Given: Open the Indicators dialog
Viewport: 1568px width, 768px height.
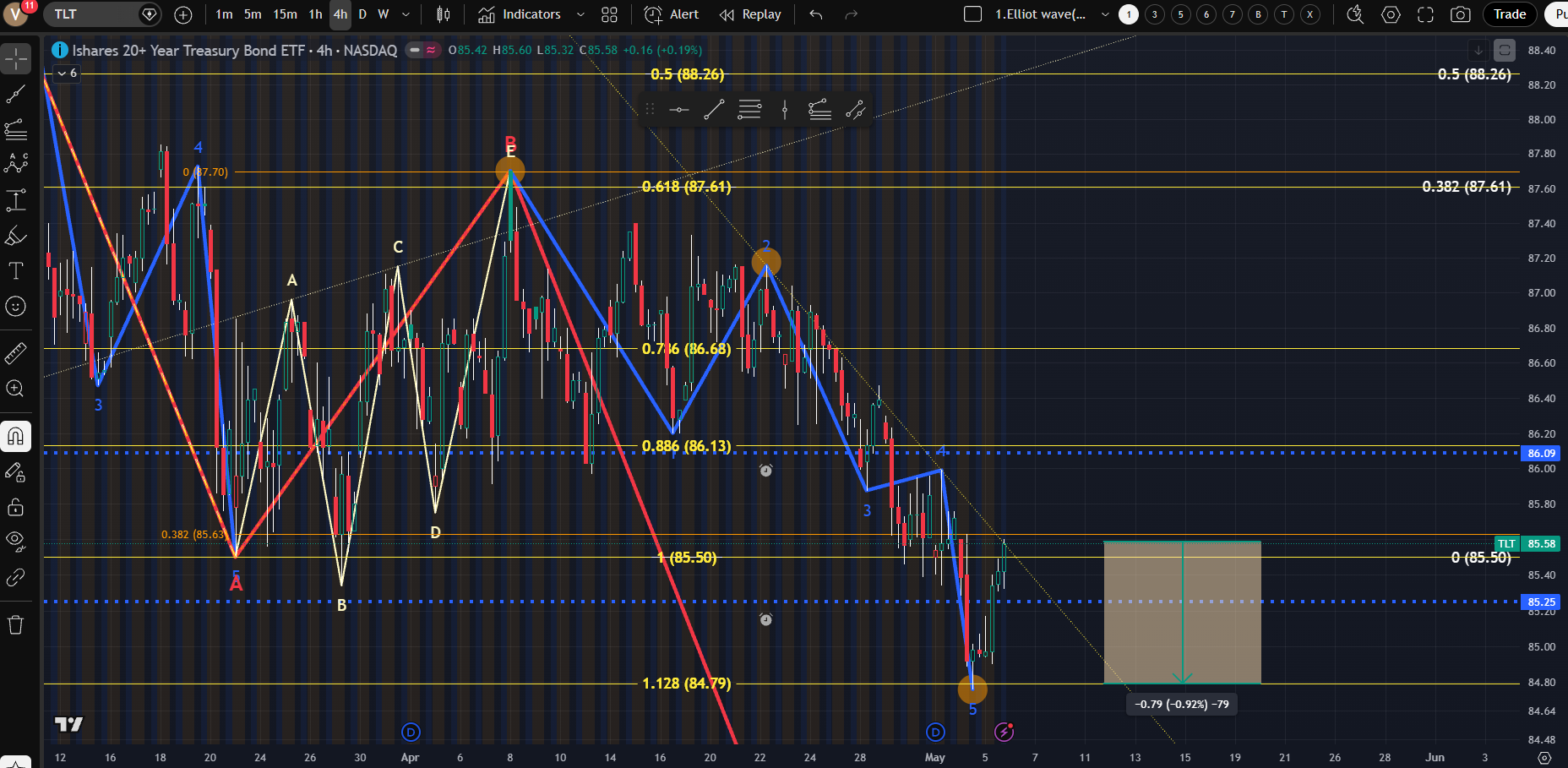Looking at the screenshot, I should [x=519, y=14].
